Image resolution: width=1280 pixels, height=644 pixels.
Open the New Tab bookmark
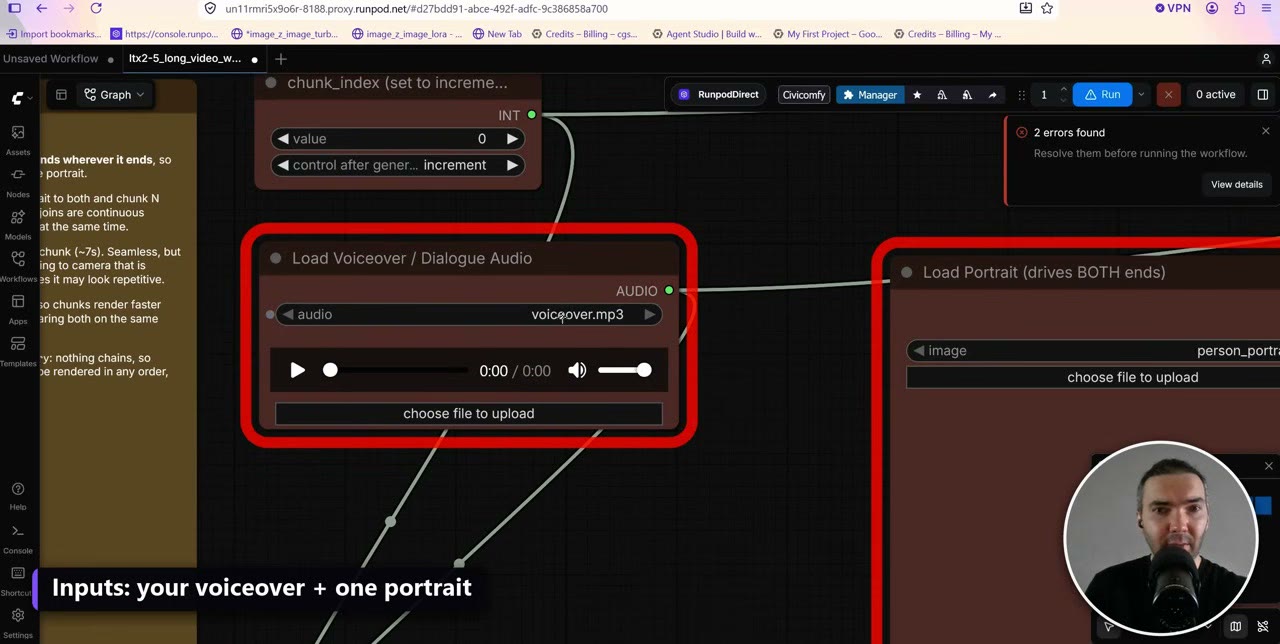[x=497, y=34]
